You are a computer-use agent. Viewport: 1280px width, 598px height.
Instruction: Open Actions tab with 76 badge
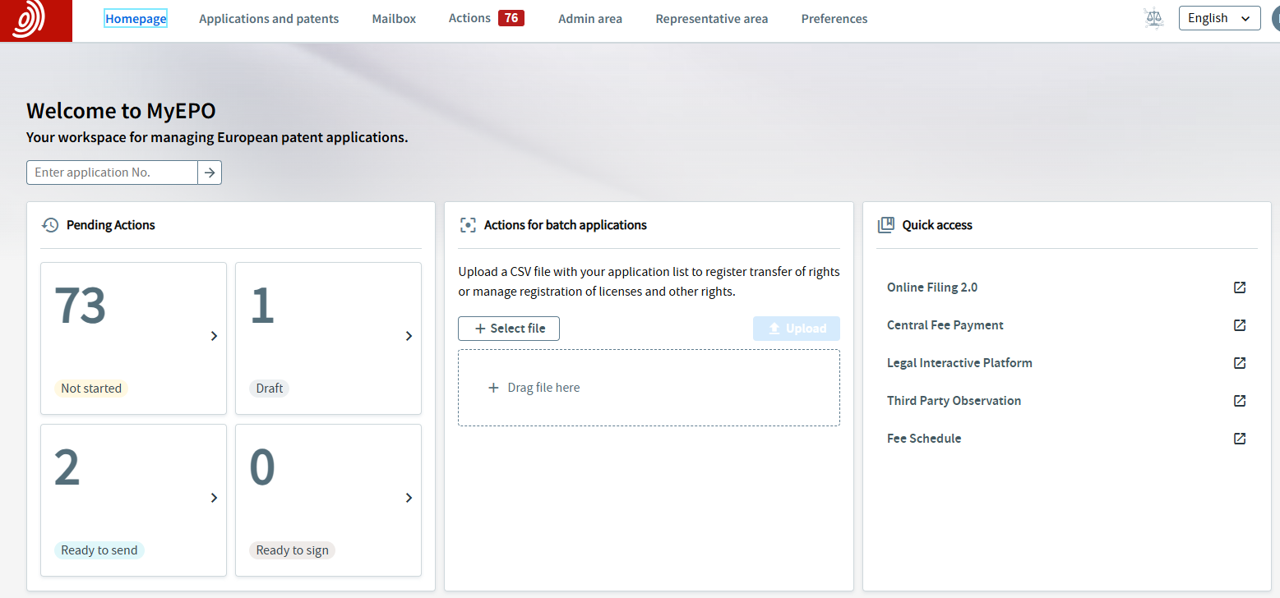click(486, 18)
